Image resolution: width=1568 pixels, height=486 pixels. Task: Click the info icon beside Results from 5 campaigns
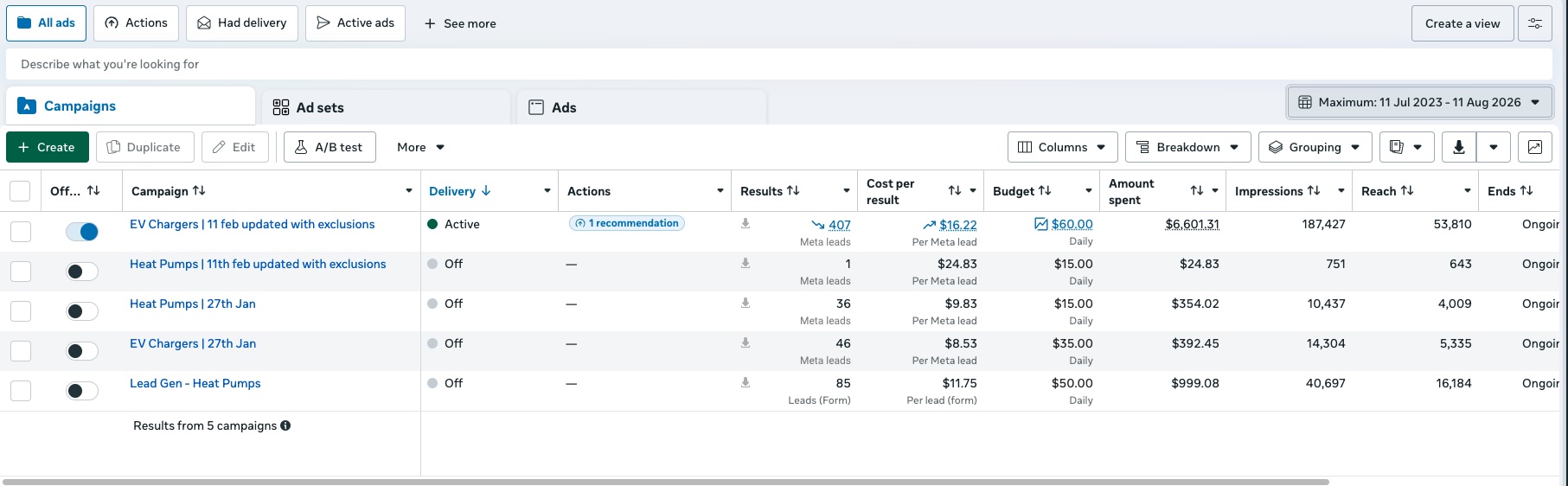[285, 425]
